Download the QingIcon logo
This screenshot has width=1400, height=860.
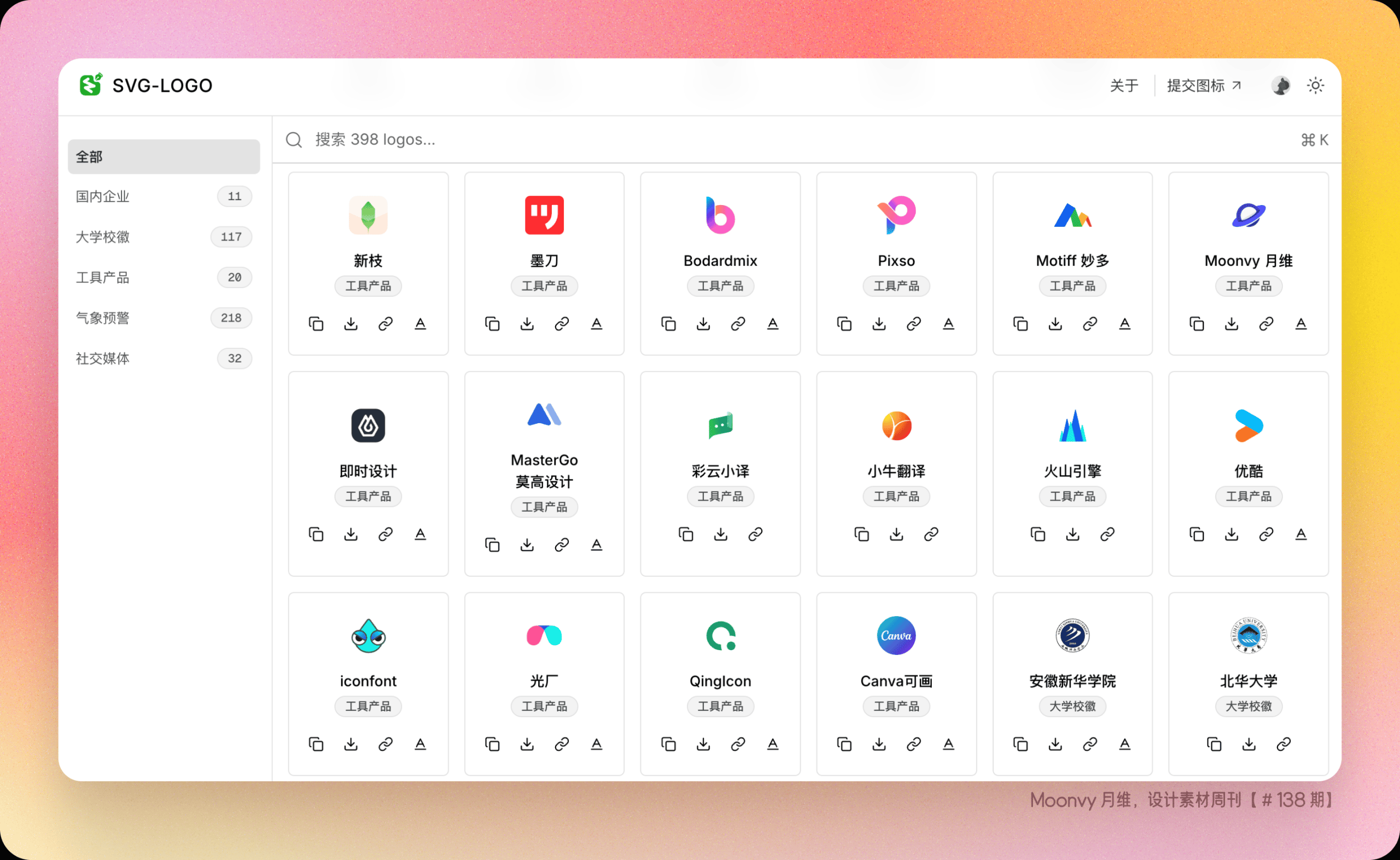[704, 744]
